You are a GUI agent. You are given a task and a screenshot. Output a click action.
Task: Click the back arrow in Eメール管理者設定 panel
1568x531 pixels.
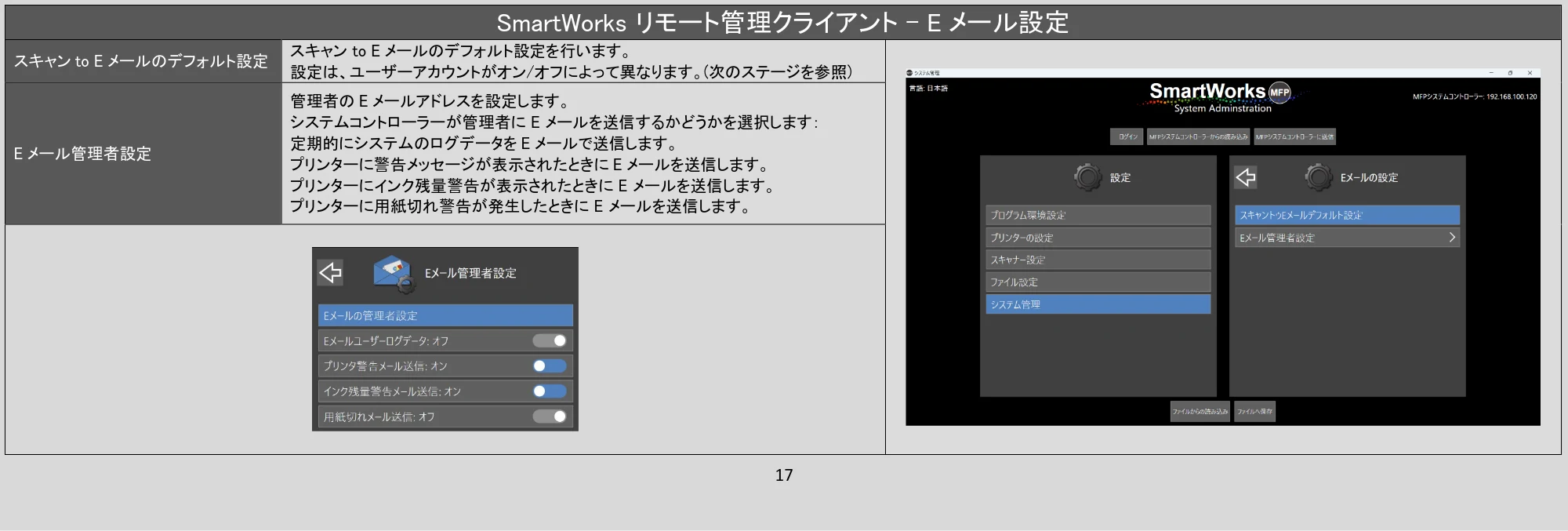coord(330,272)
